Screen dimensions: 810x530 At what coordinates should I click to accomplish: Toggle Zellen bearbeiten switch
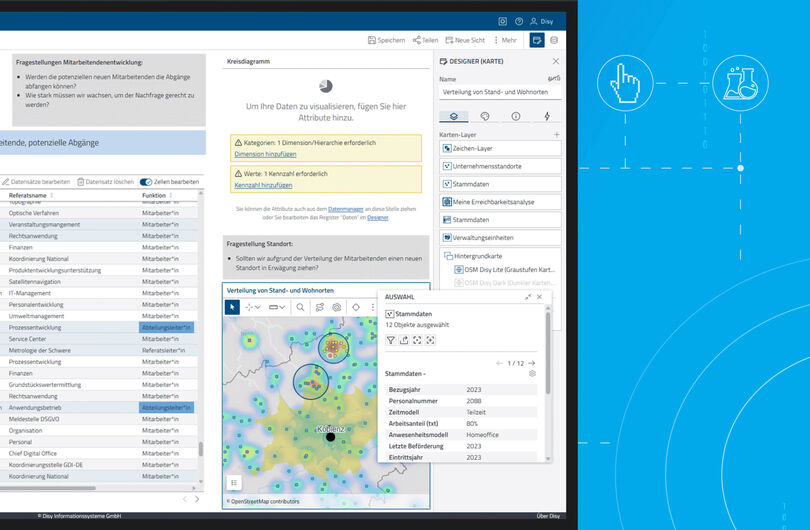coord(146,182)
